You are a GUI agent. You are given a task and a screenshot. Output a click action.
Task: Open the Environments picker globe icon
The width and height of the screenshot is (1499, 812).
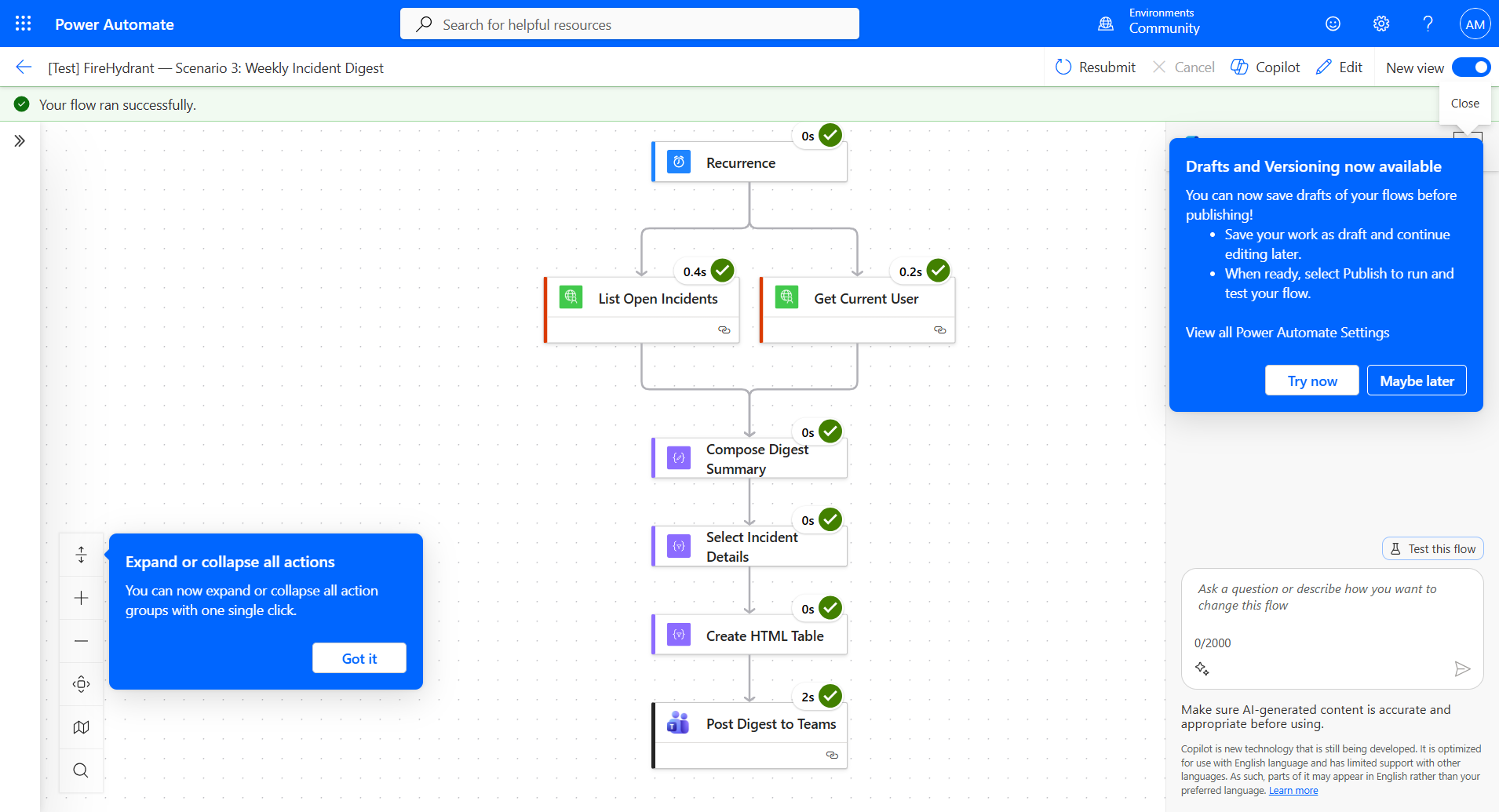pyautogui.click(x=1106, y=24)
